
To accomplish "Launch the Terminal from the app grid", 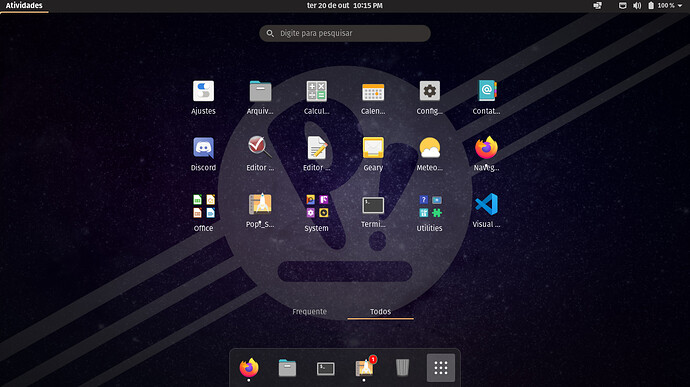I will coord(373,205).
